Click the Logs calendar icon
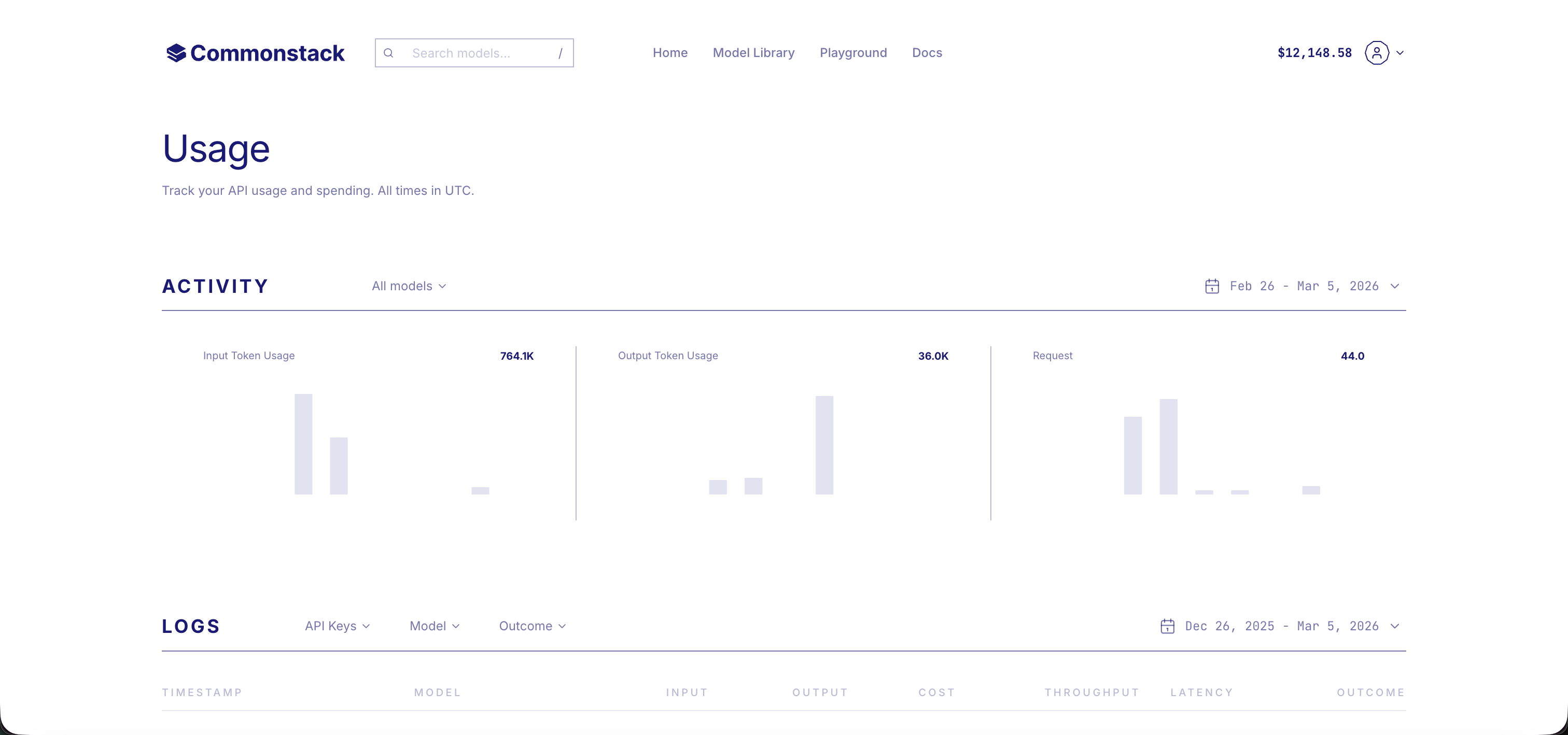 pyautogui.click(x=1167, y=626)
